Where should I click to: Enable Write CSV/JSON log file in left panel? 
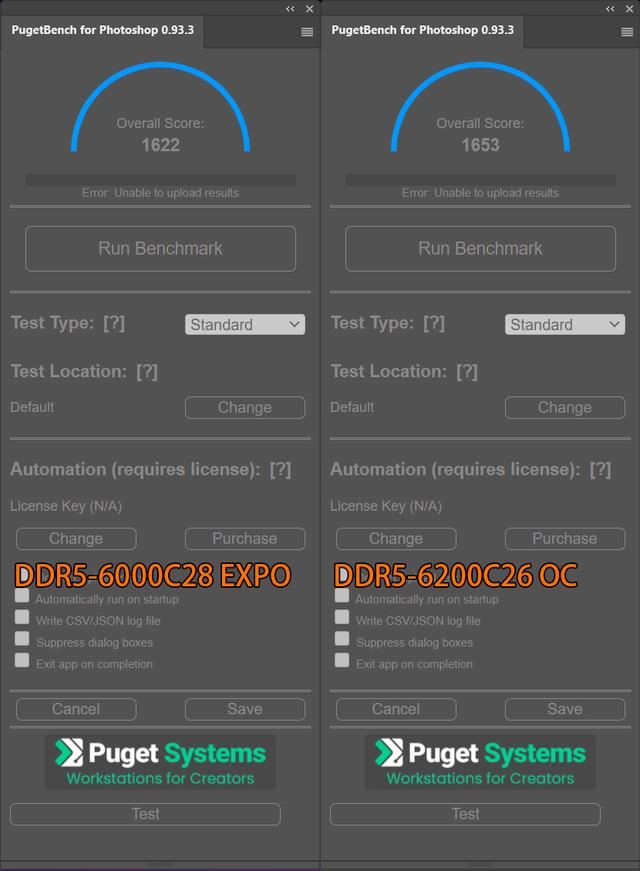pyautogui.click(x=22, y=617)
